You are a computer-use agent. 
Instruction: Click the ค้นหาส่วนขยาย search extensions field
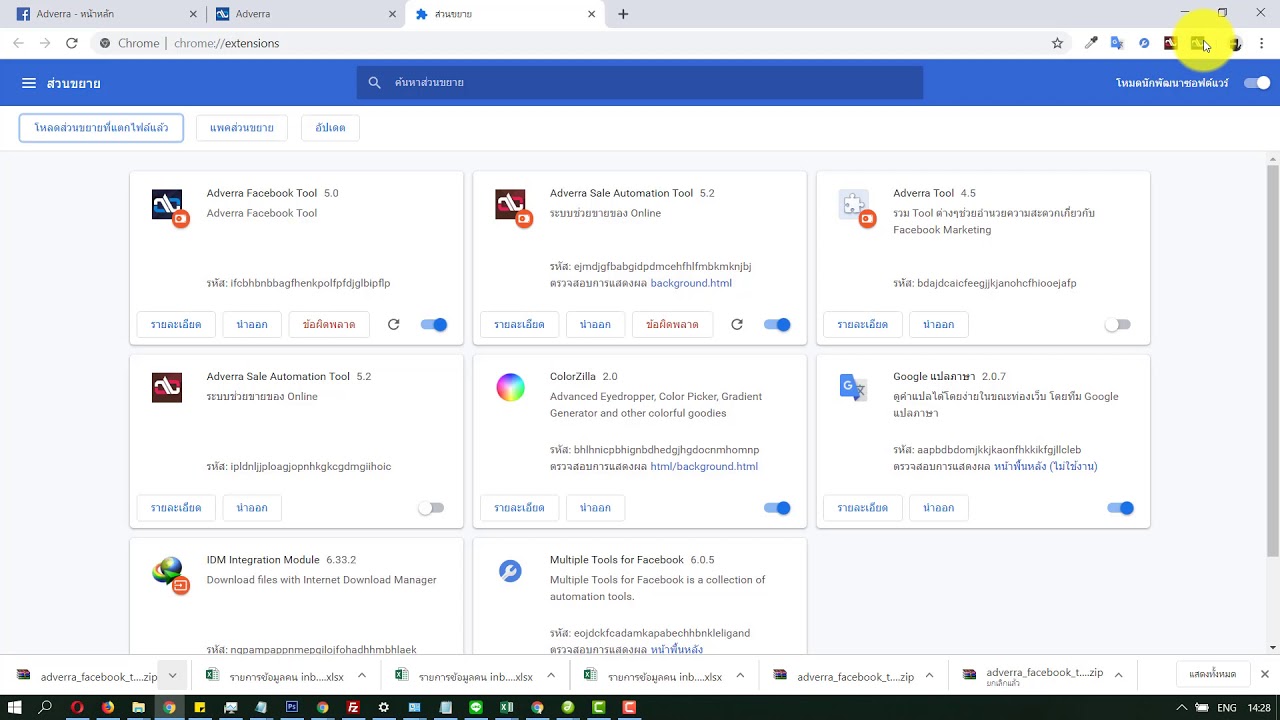pyautogui.click(x=640, y=83)
